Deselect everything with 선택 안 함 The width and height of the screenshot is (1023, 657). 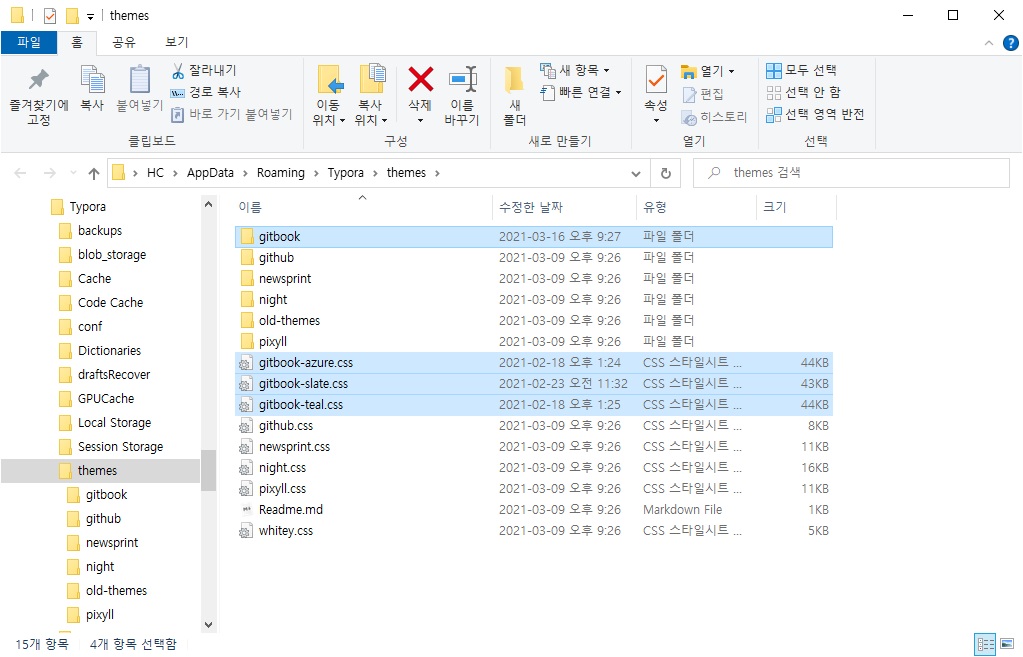[803, 92]
